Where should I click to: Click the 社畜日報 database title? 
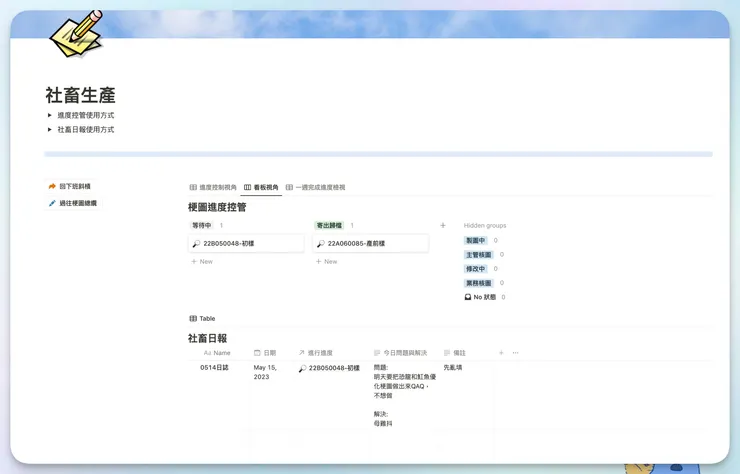(x=208, y=339)
